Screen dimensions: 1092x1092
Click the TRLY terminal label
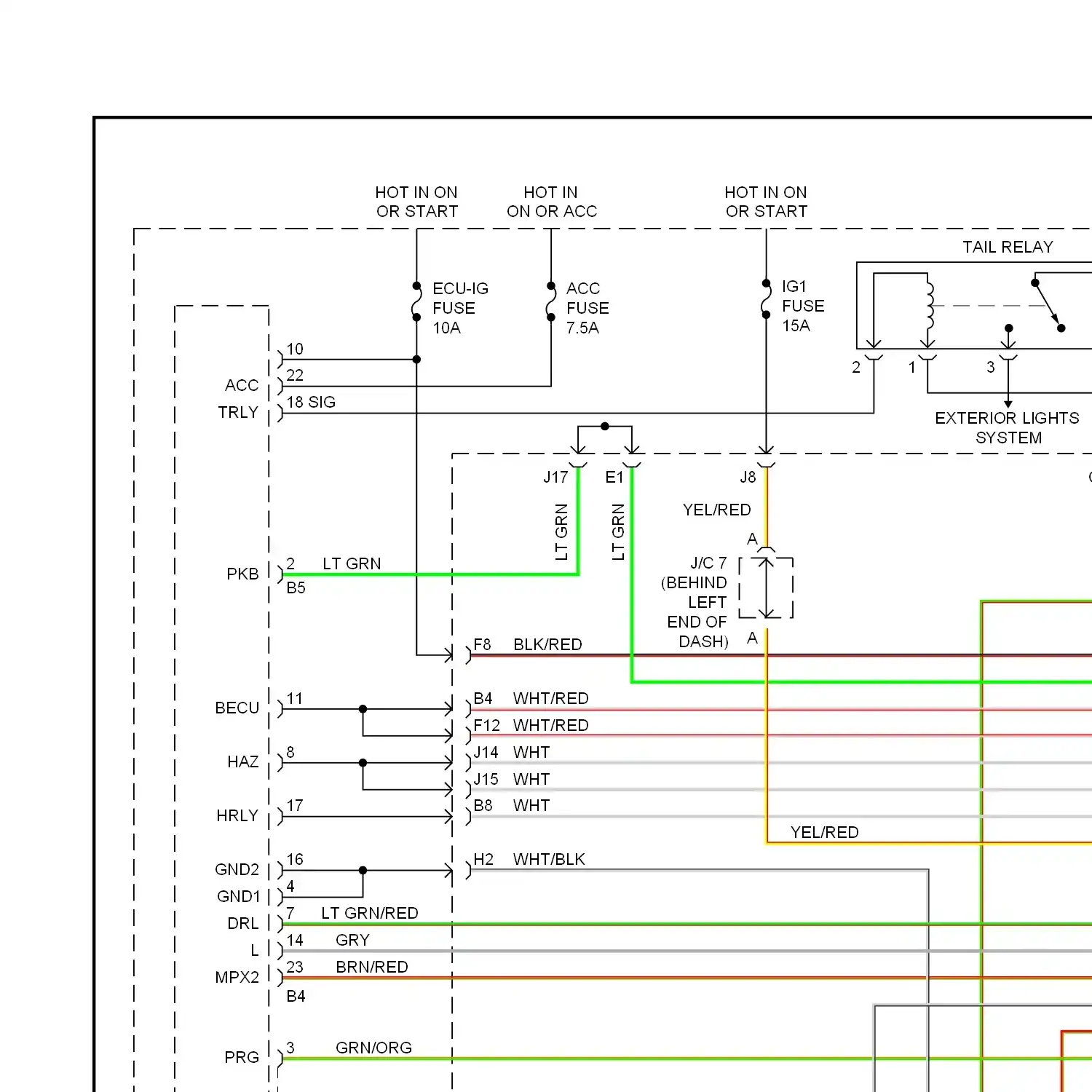[238, 412]
